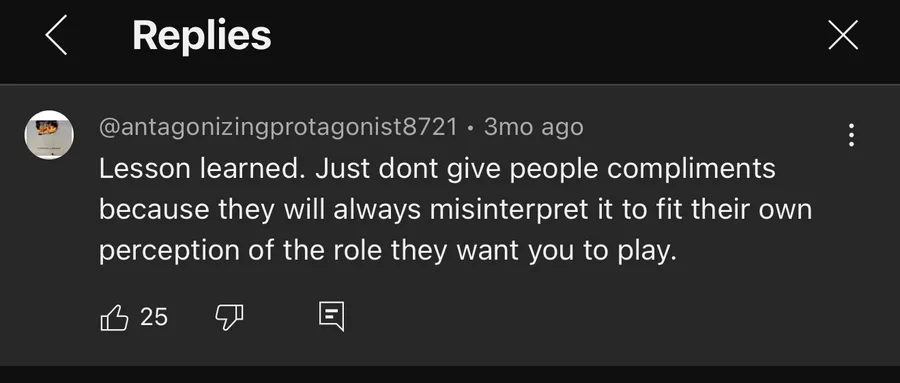The height and width of the screenshot is (383, 900).
Task: Tap the empty space right of reply icon
Action: point(603,317)
